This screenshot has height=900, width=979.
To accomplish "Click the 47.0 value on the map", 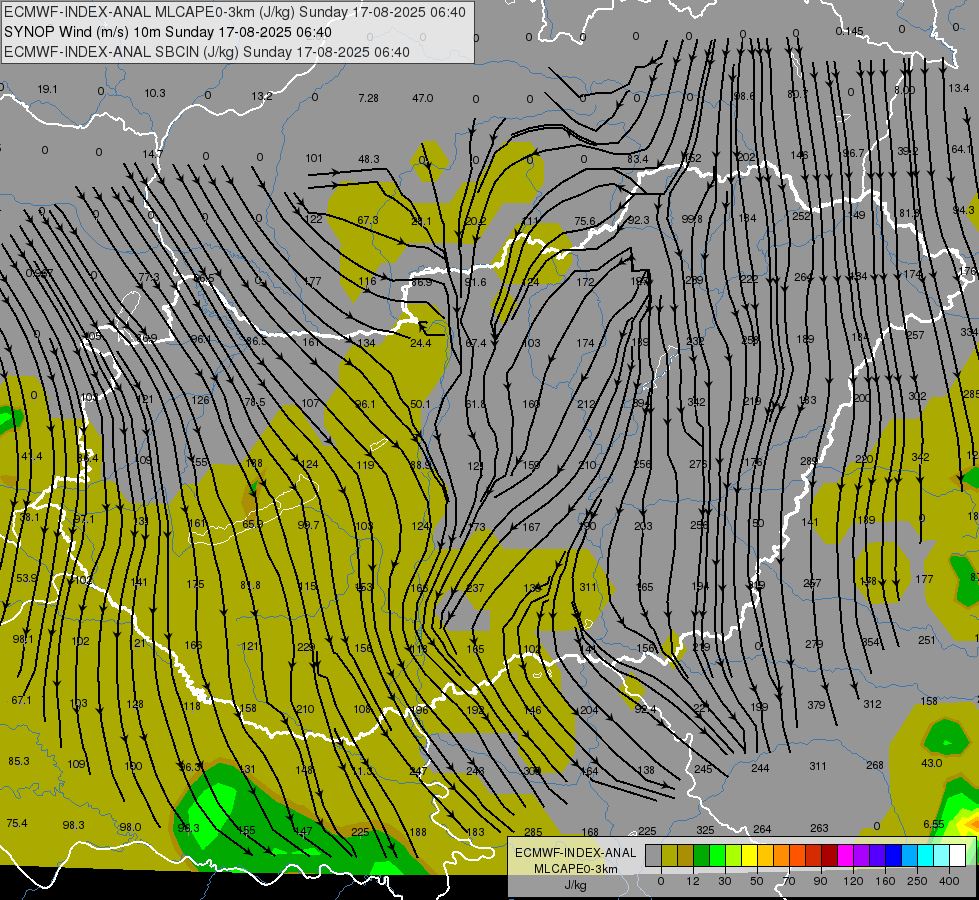I will pos(423,98).
